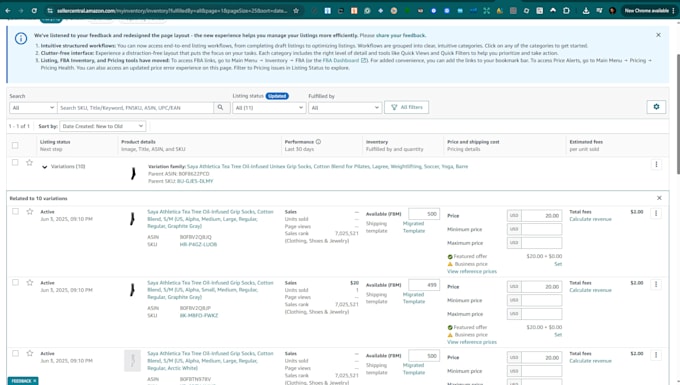This screenshot has width=680, height=385.
Task: Open Parent SKU 8U-GJES-DLMY link
Action: tap(195, 181)
